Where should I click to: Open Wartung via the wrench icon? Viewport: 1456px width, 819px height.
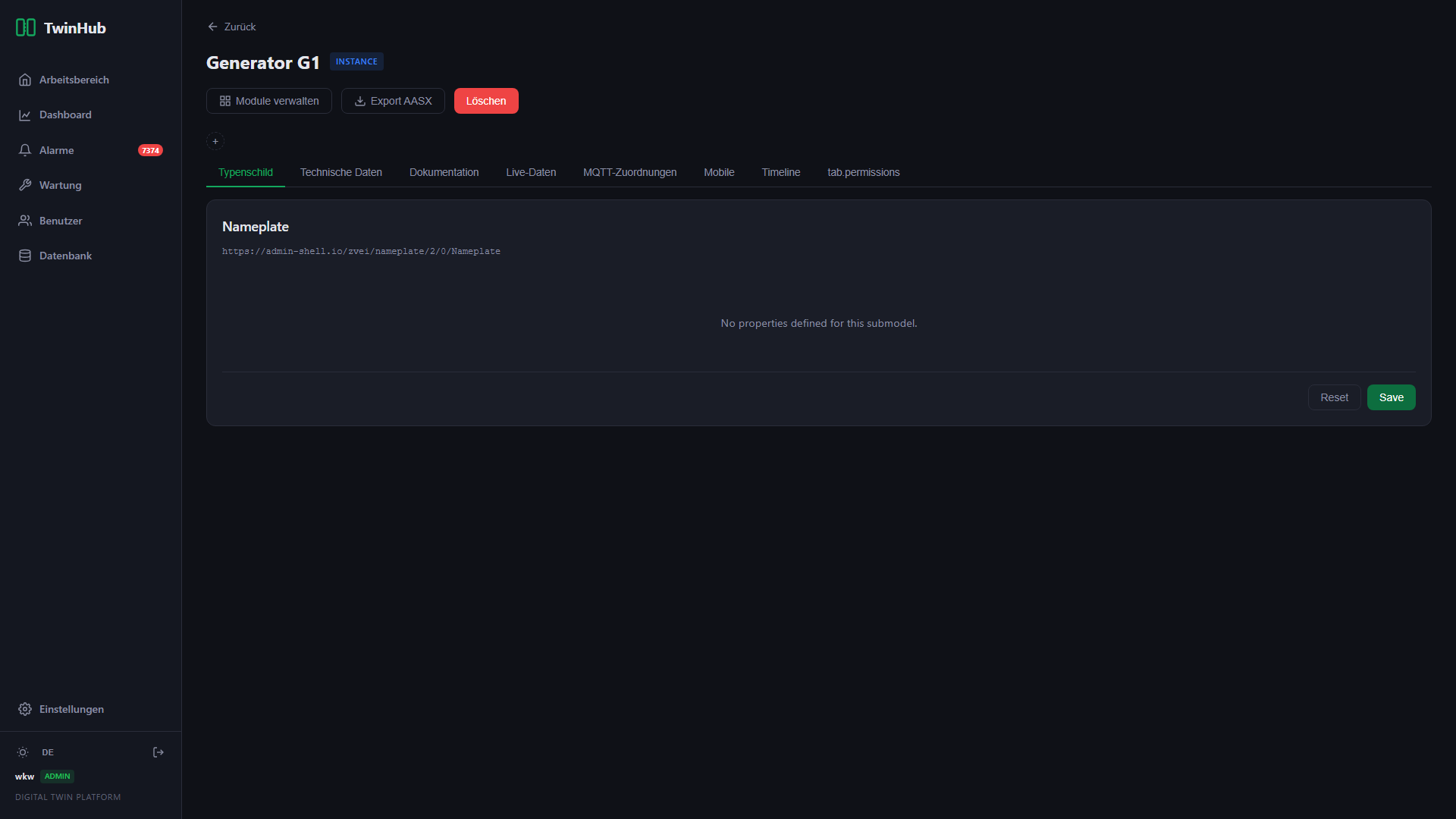pos(25,185)
